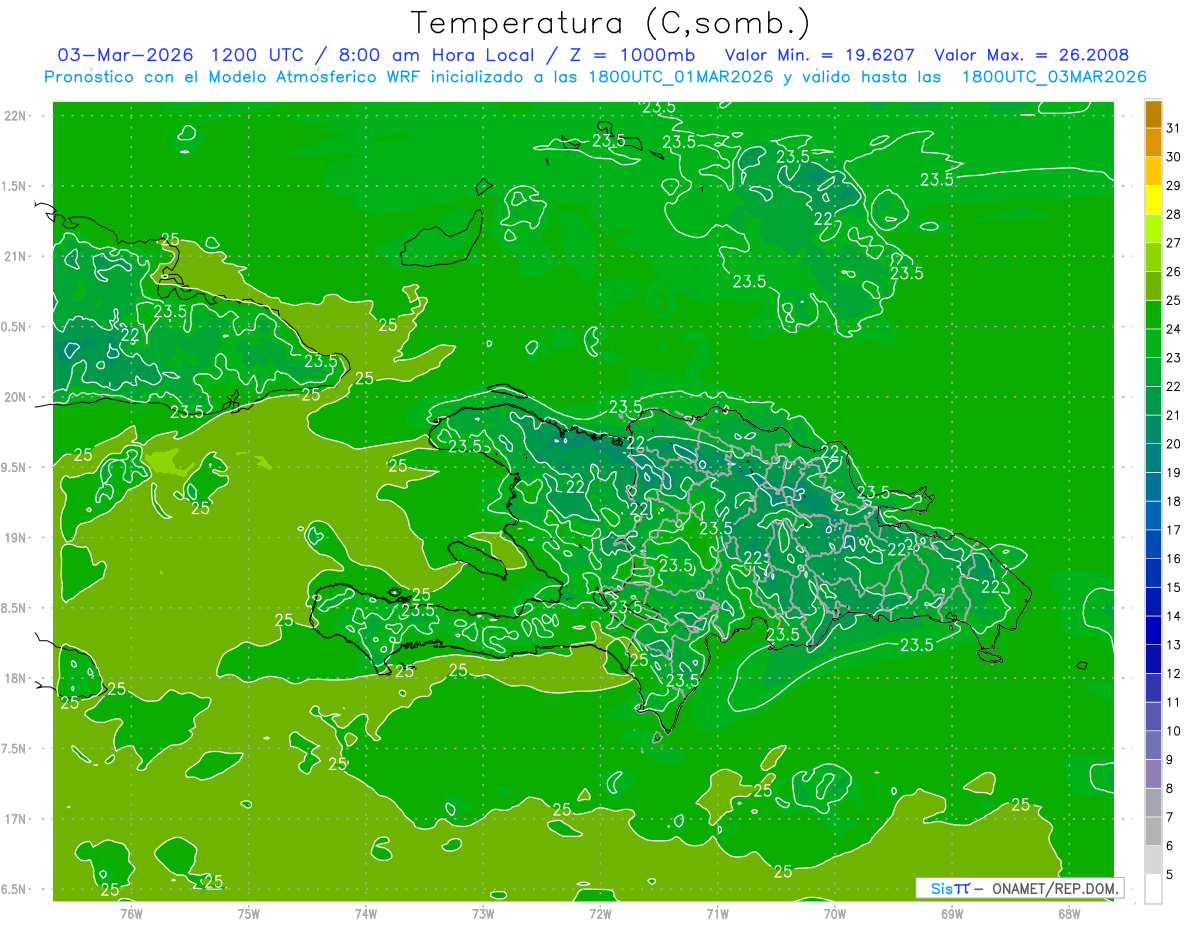The width and height of the screenshot is (1200, 927).
Task: Click the colorbar label 20
Action: [x=1173, y=444]
